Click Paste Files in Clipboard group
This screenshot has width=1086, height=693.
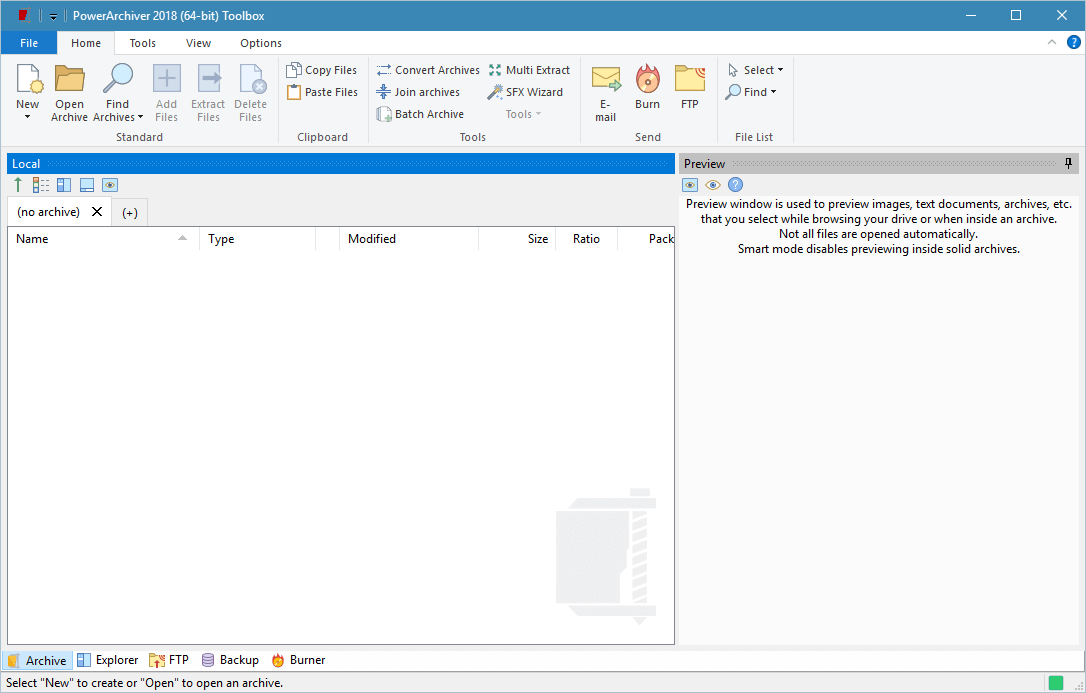pyautogui.click(x=322, y=92)
